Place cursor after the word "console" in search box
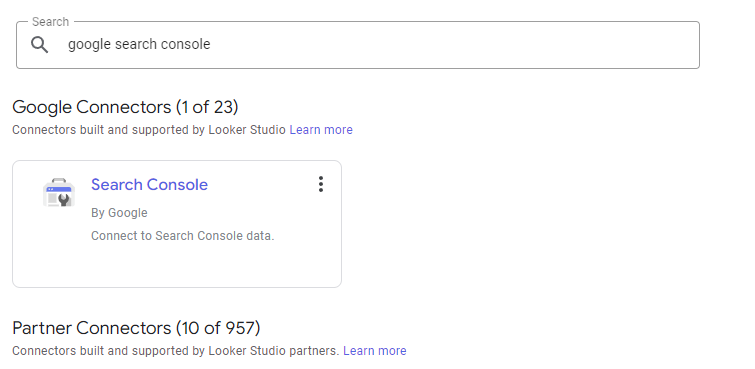Image resolution: width=755 pixels, height=369 pixels. 211,44
